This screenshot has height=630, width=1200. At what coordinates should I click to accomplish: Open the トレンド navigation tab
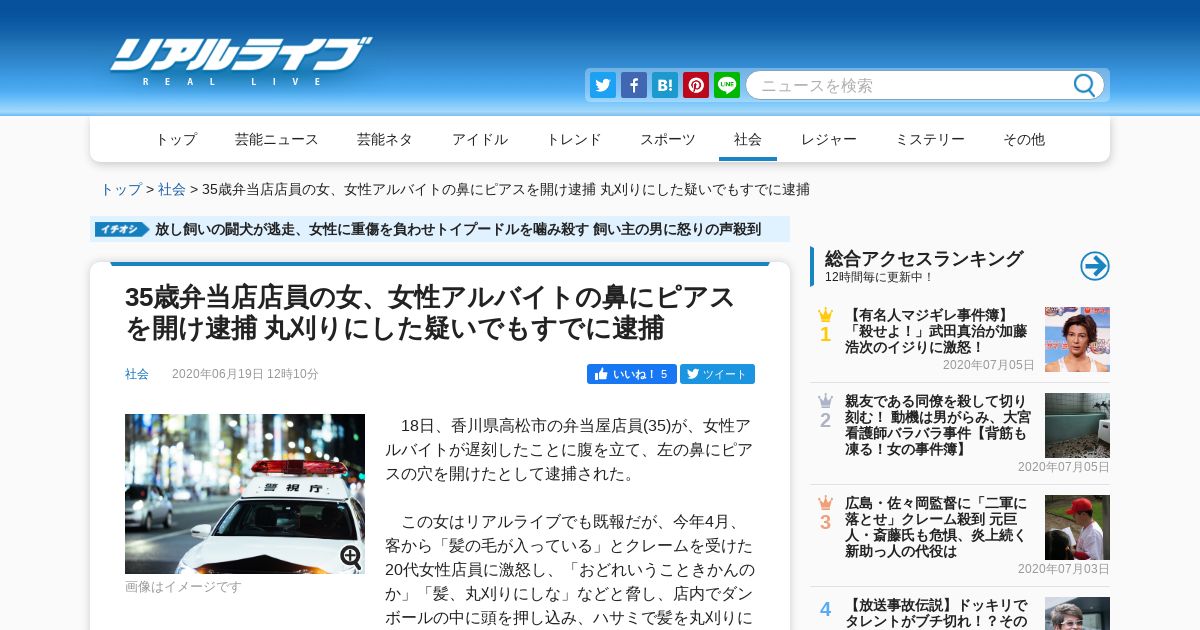tap(574, 139)
